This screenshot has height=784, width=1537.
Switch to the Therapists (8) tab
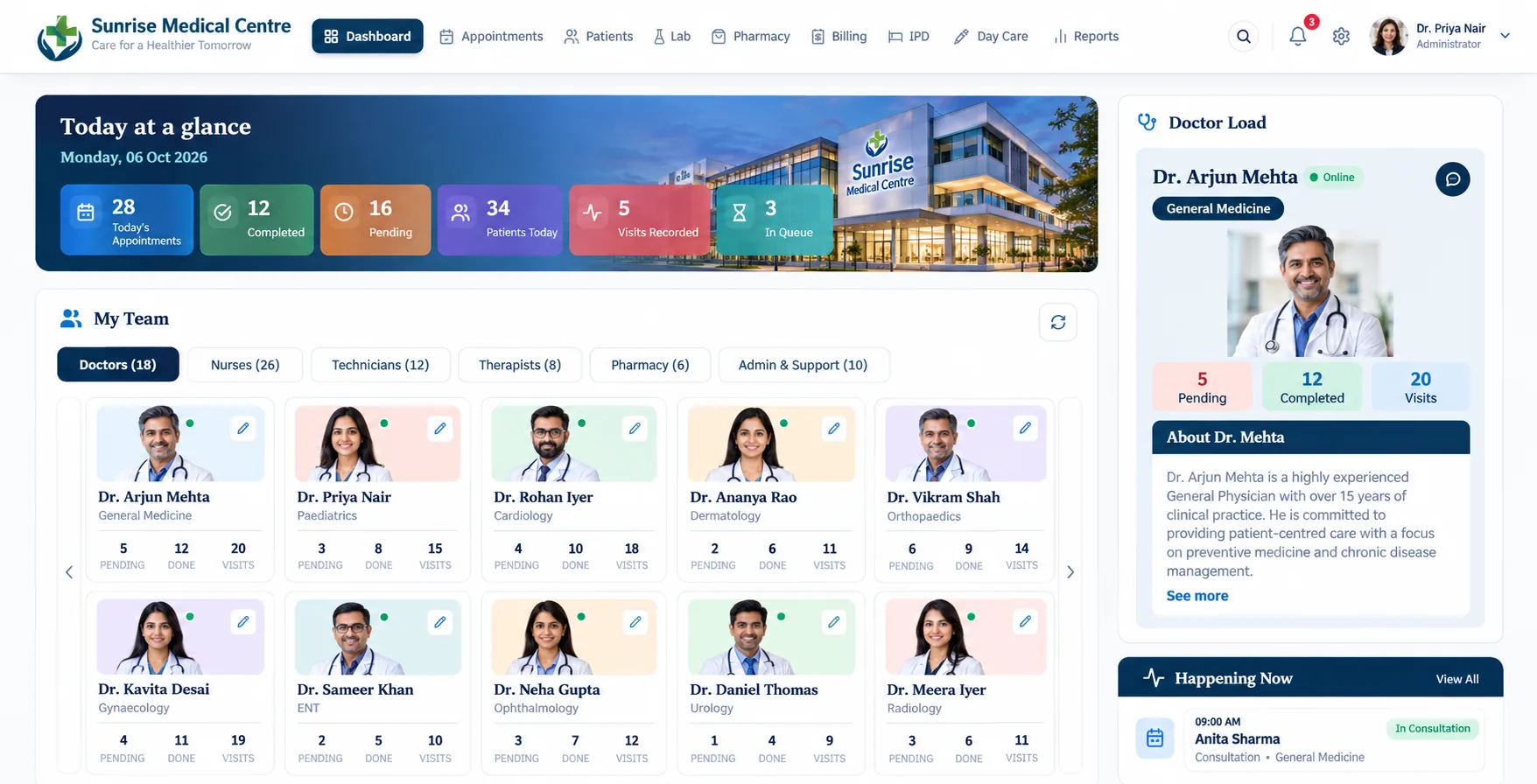click(x=520, y=365)
